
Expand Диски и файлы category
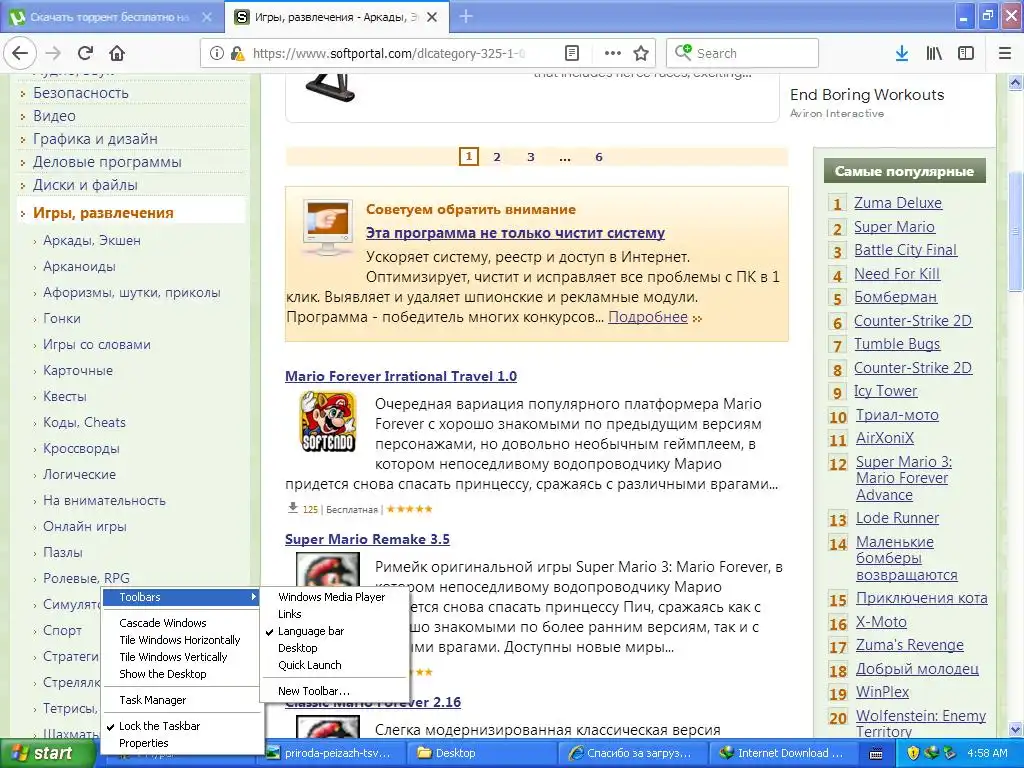tap(85, 185)
